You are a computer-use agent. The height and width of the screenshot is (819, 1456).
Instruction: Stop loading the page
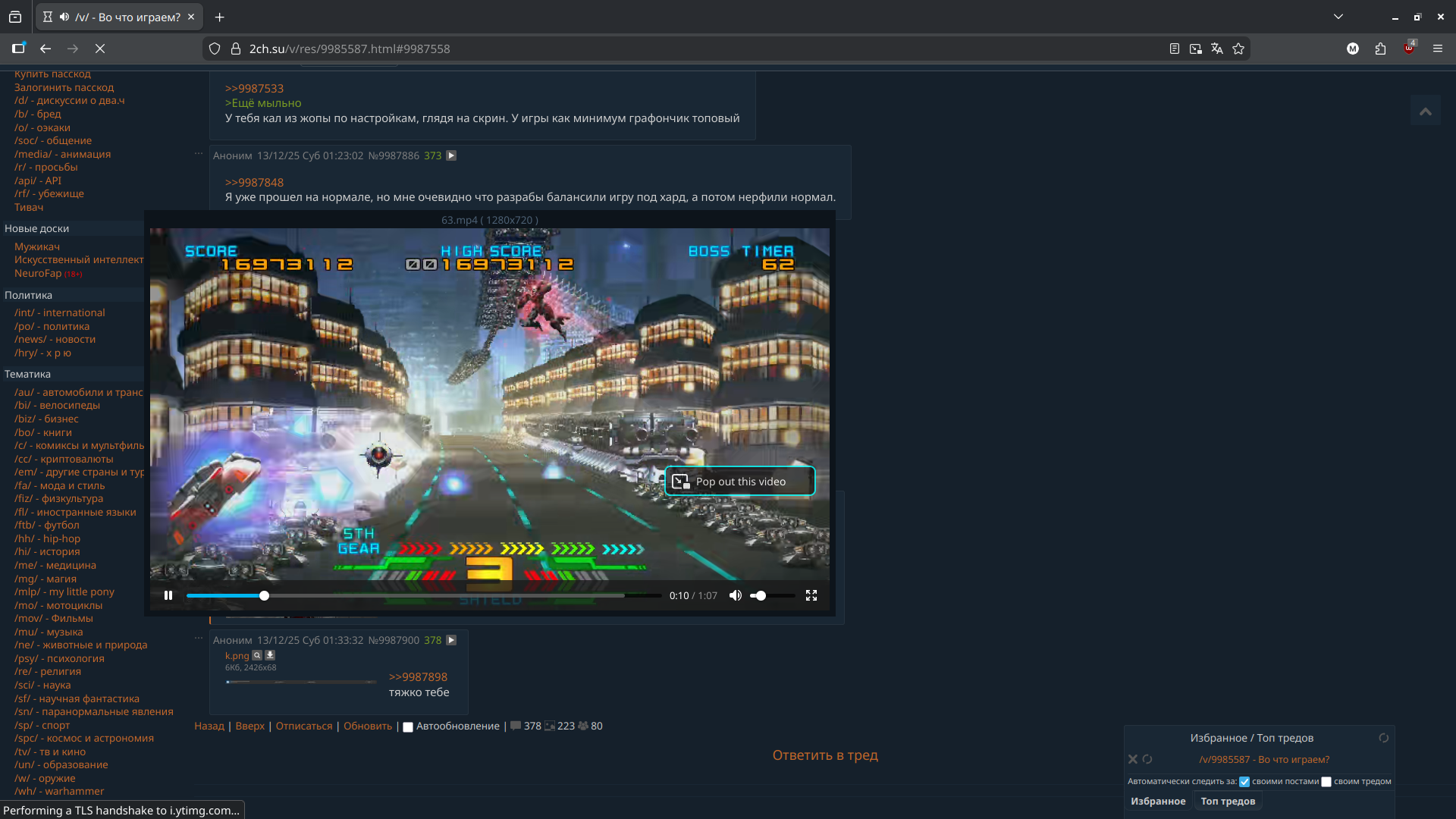pyautogui.click(x=100, y=49)
